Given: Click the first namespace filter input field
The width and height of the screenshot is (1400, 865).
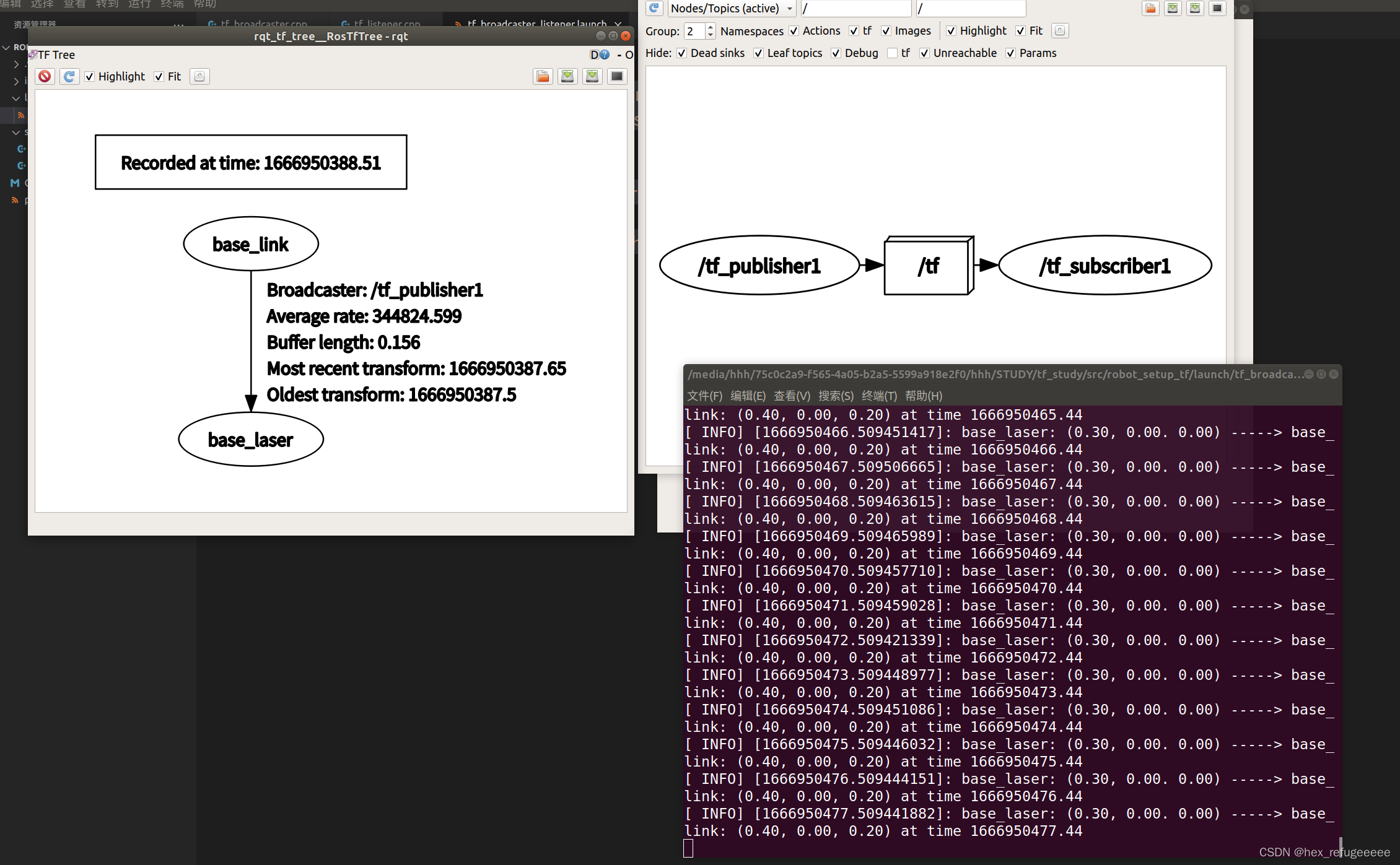Looking at the screenshot, I should [855, 8].
